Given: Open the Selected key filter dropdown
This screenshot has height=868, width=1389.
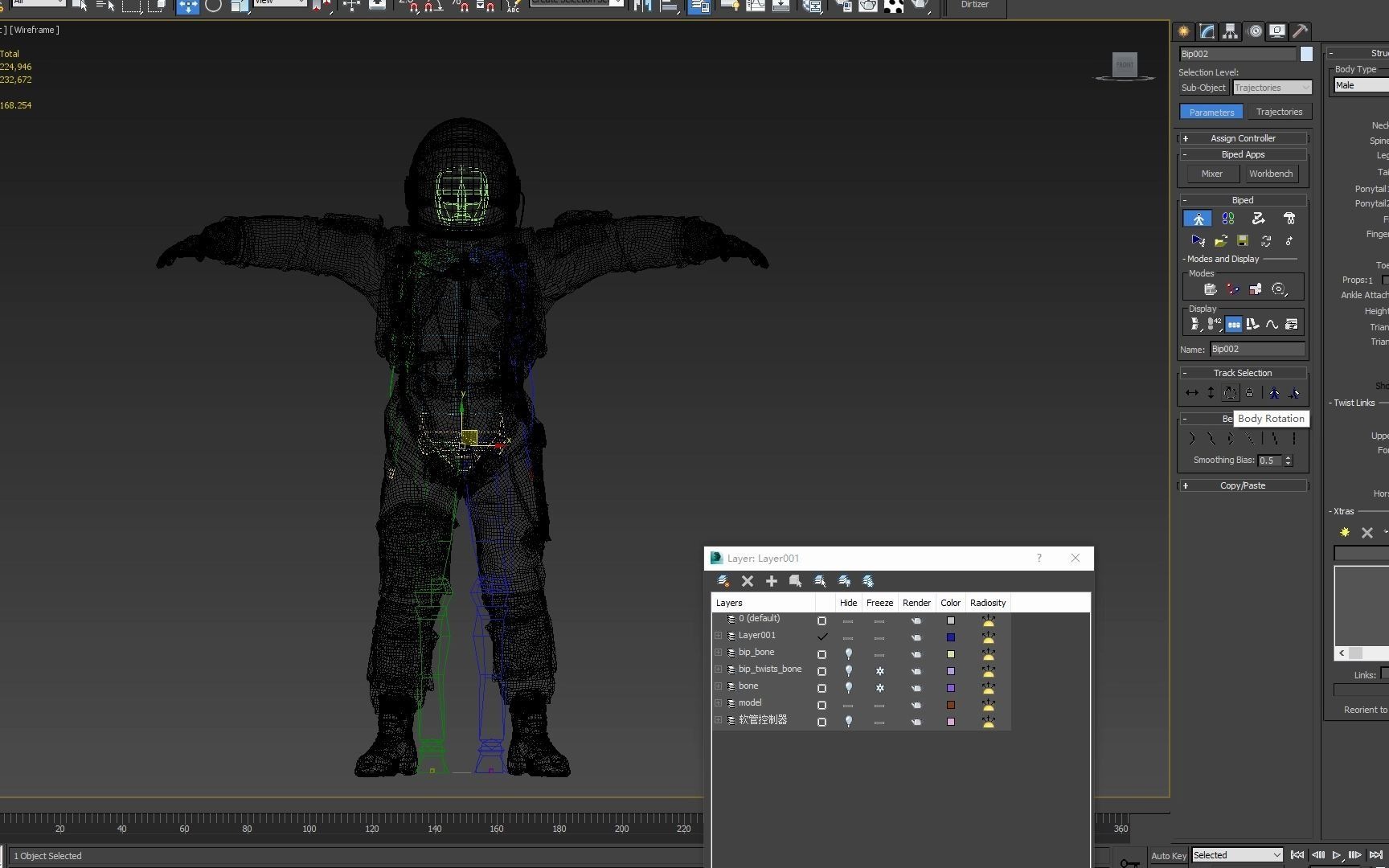Looking at the screenshot, I should (x=1237, y=855).
